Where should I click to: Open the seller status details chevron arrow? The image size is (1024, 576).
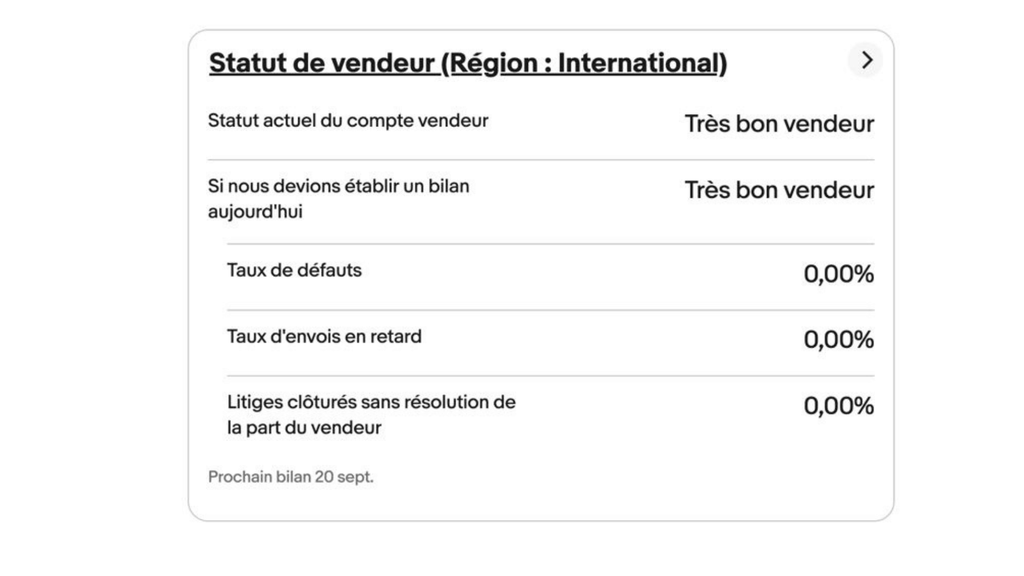click(x=866, y=60)
